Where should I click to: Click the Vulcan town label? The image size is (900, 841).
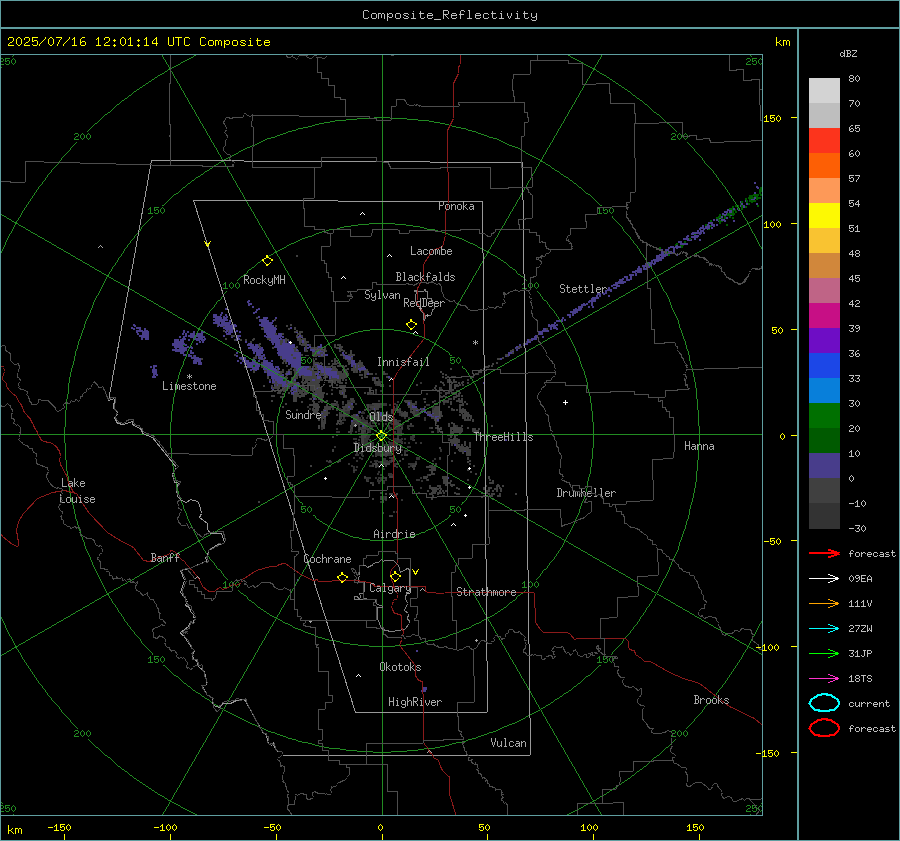pyautogui.click(x=508, y=743)
